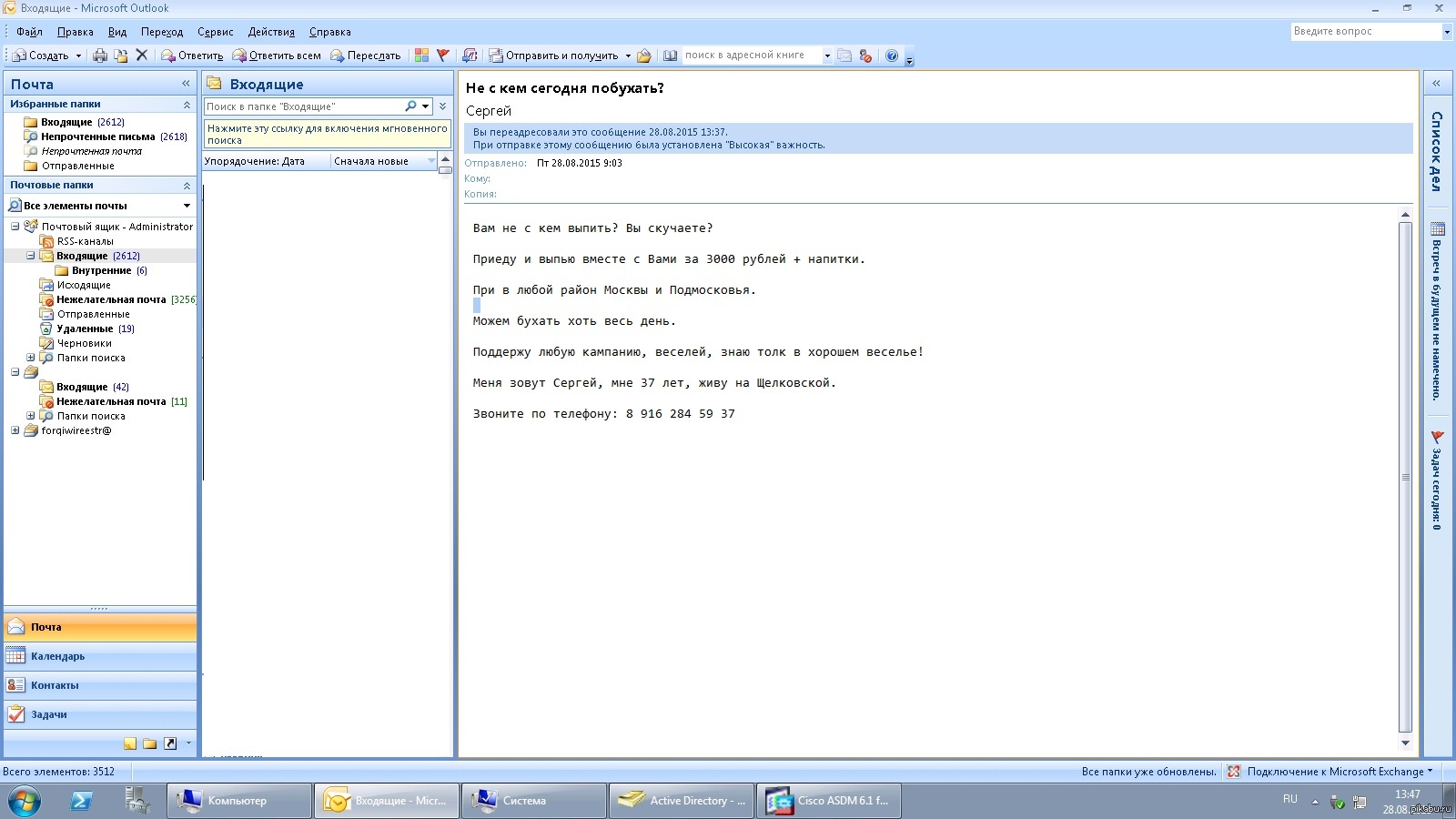Image resolution: width=1456 pixels, height=819 pixels.
Task: Click the Help question mark icon
Action: [x=892, y=56]
